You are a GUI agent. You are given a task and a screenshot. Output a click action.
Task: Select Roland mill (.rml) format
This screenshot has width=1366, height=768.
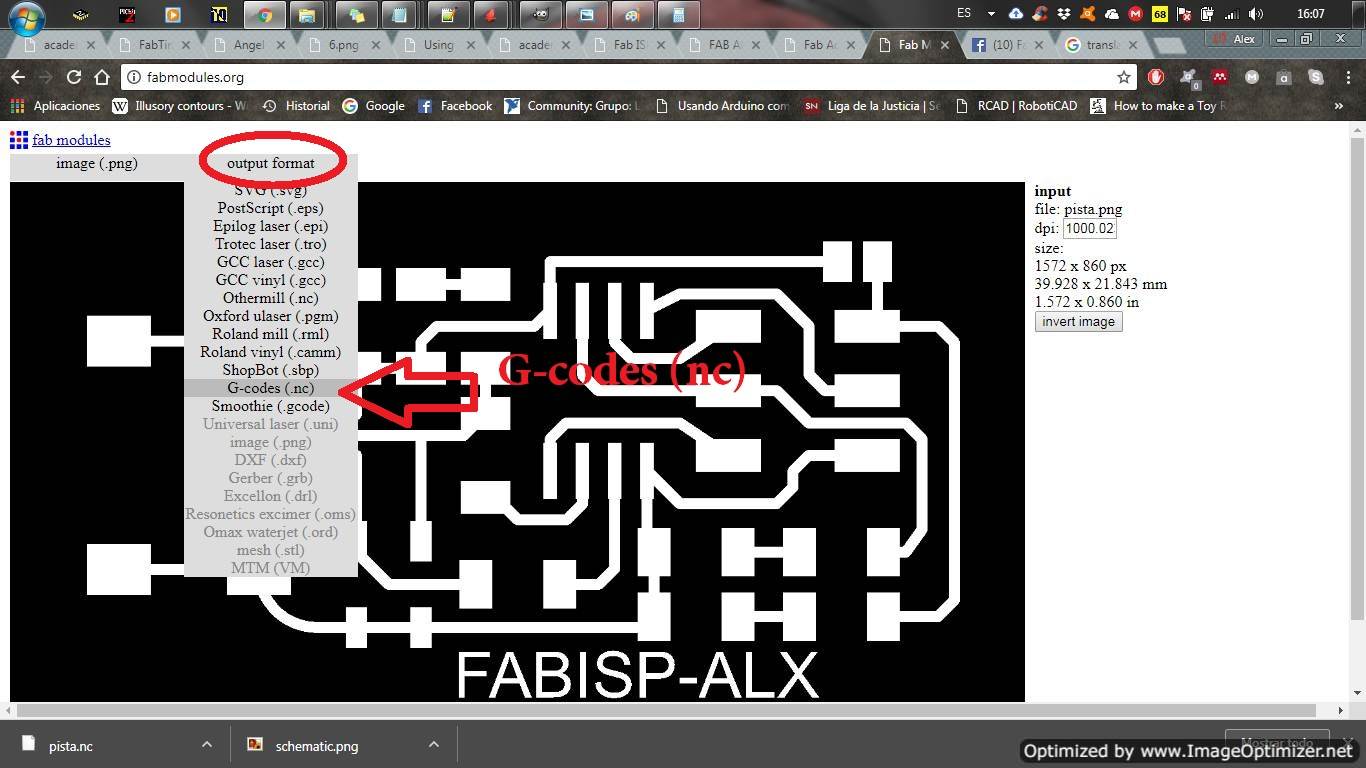coord(270,334)
